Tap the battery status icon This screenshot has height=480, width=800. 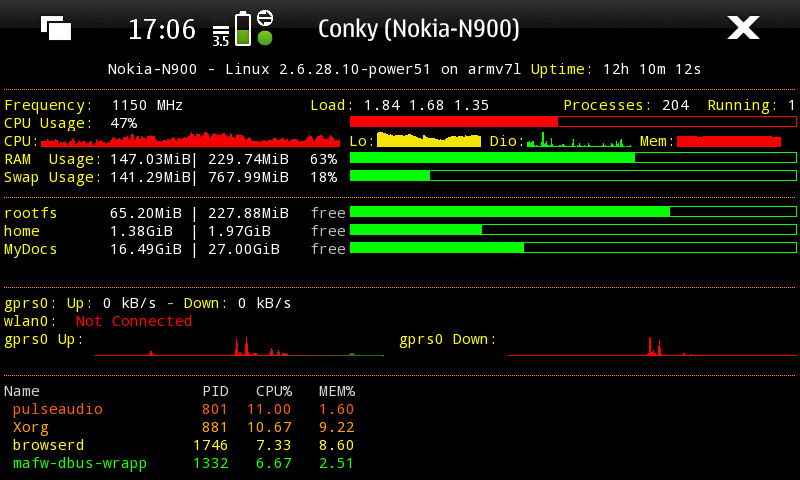tap(243, 29)
